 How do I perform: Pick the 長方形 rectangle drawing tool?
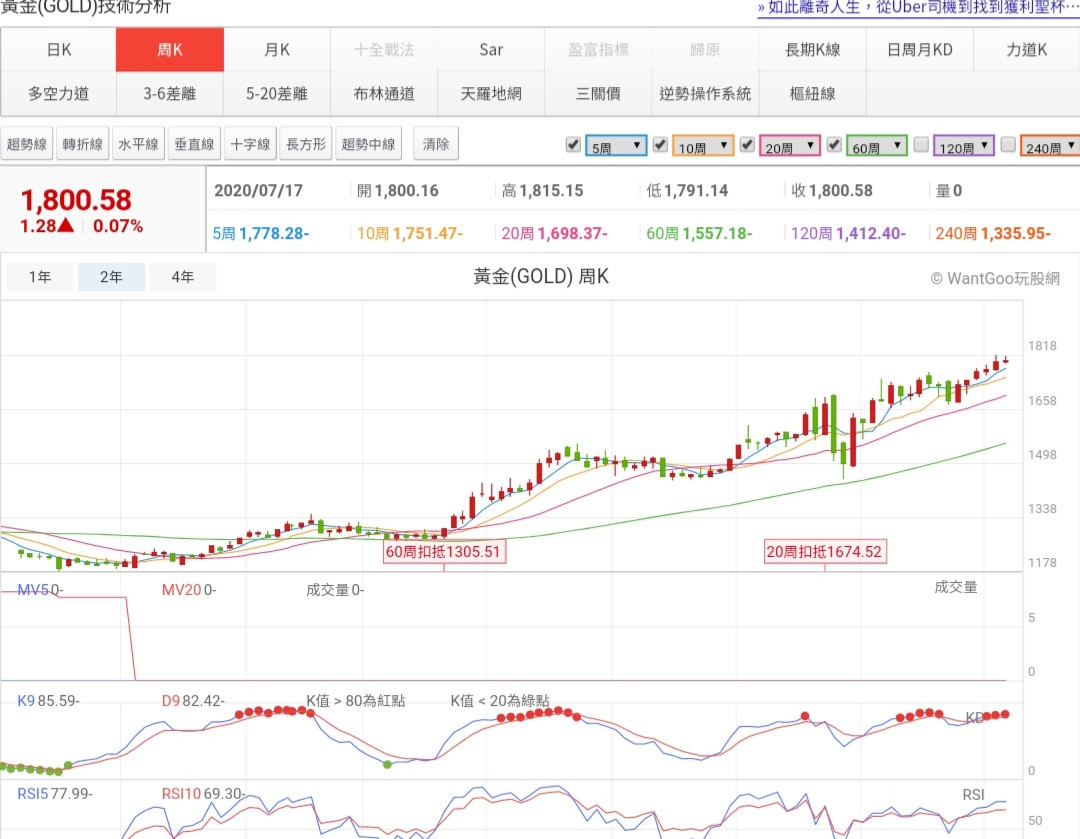pos(306,144)
